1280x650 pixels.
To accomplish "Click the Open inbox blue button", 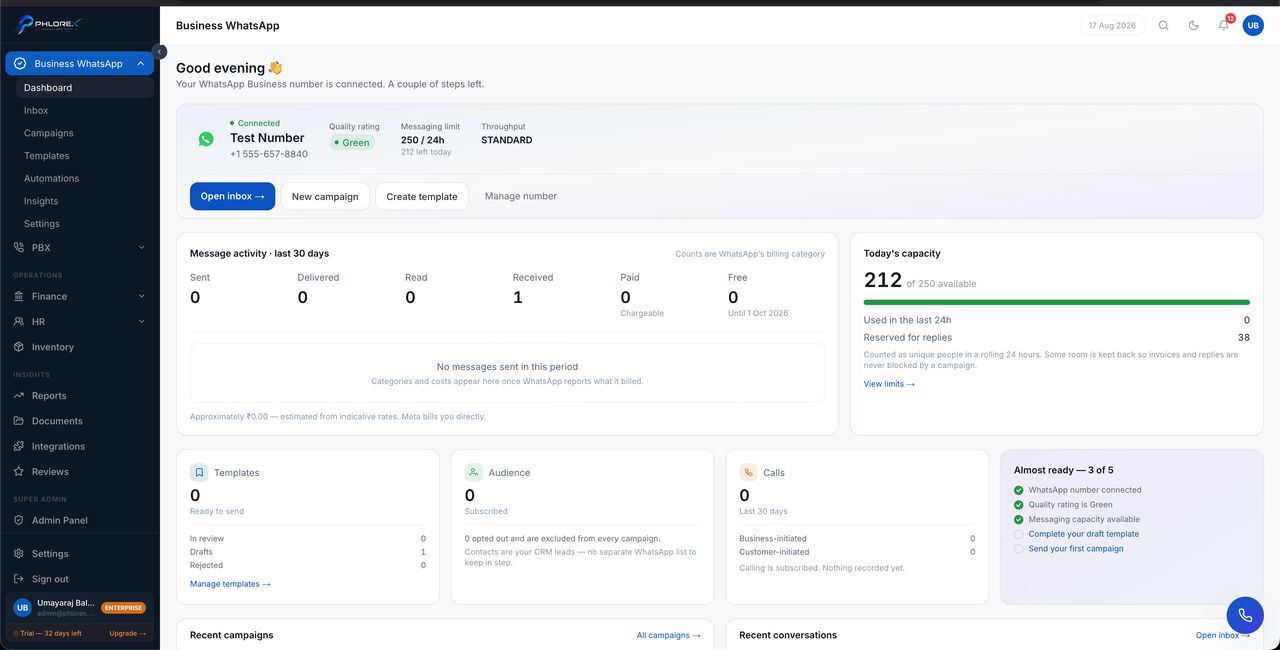I will 232,196.
